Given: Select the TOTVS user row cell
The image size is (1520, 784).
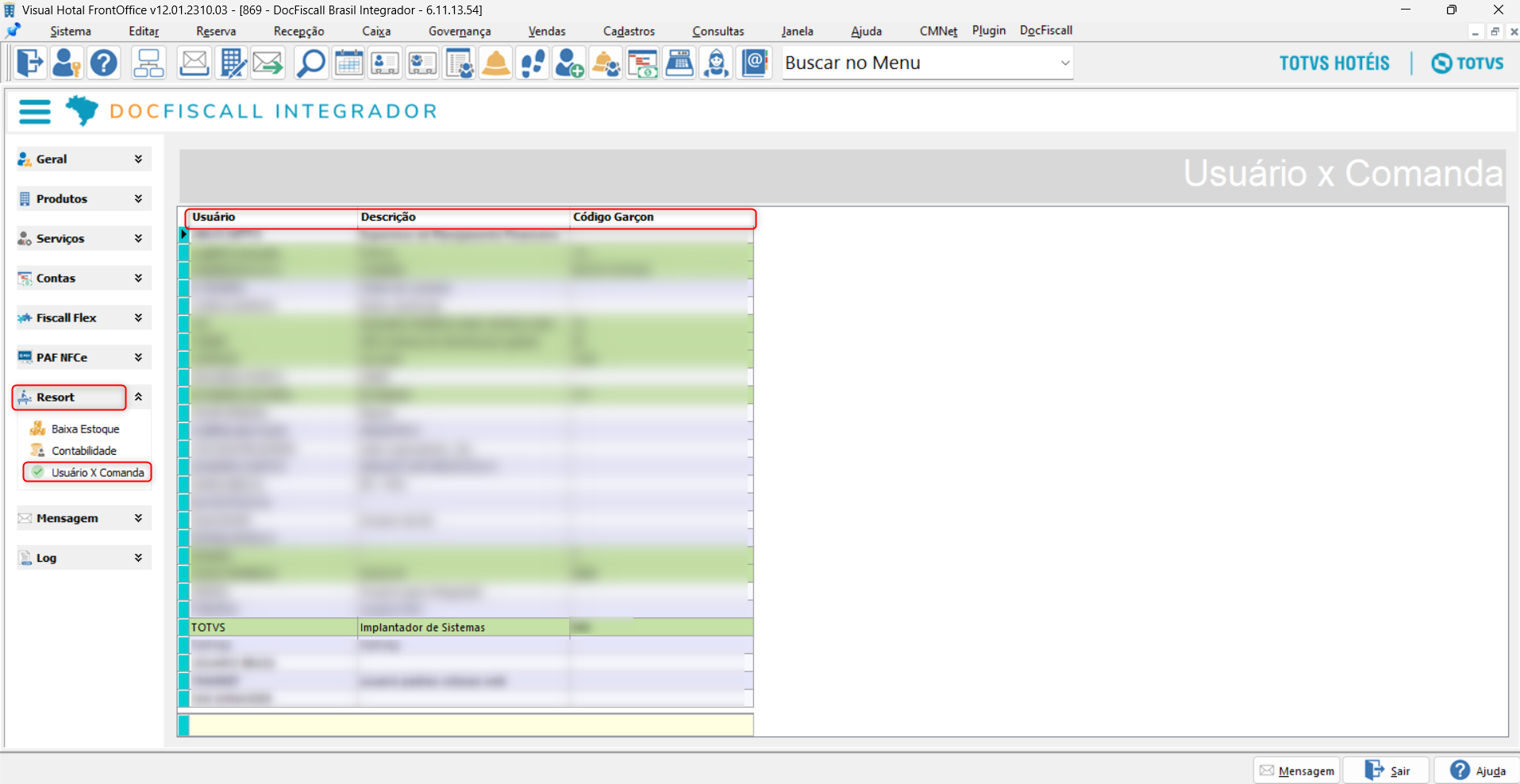Looking at the screenshot, I should pos(274,627).
